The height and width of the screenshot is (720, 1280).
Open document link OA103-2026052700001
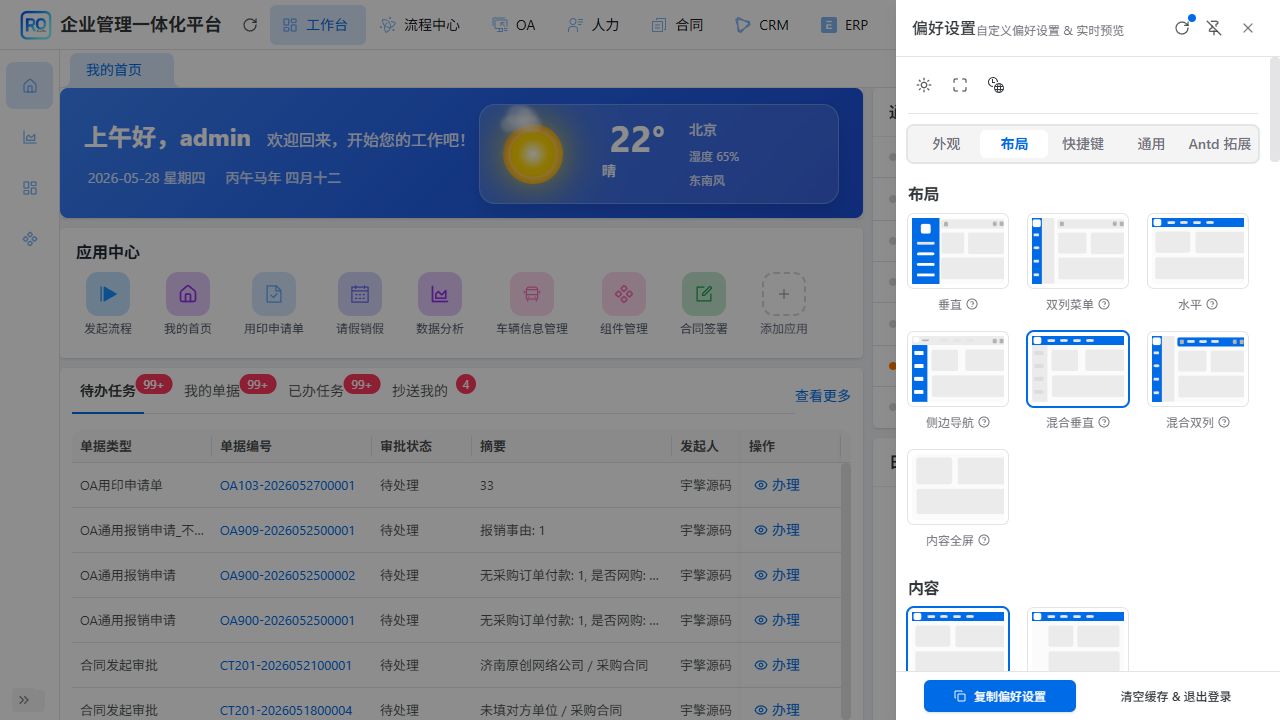click(x=287, y=485)
